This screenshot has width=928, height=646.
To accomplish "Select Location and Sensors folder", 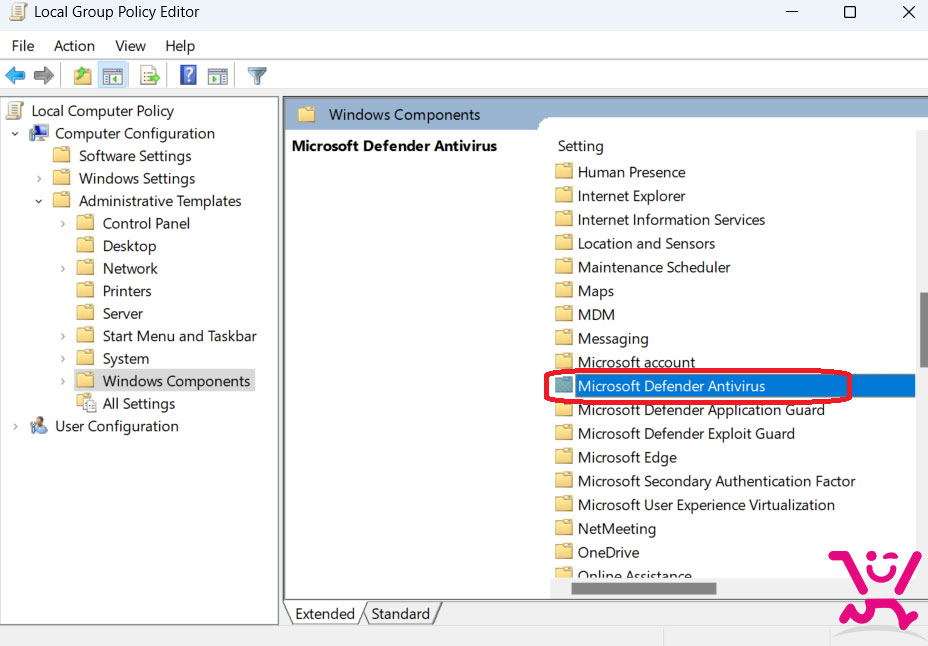I will coord(646,243).
